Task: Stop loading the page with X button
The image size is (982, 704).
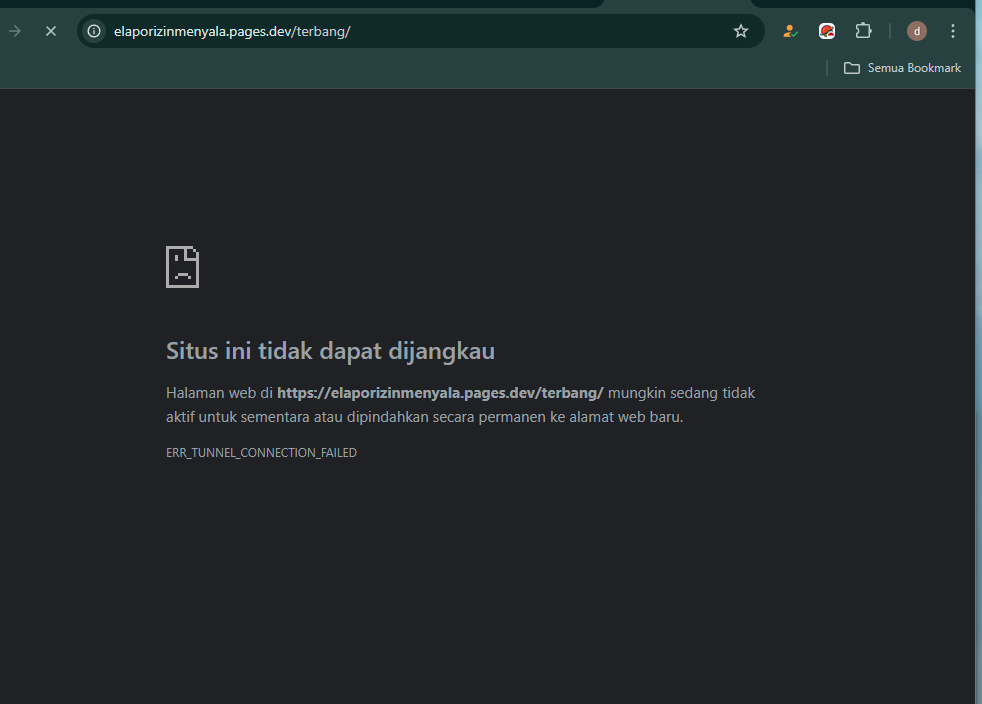Action: coord(51,31)
